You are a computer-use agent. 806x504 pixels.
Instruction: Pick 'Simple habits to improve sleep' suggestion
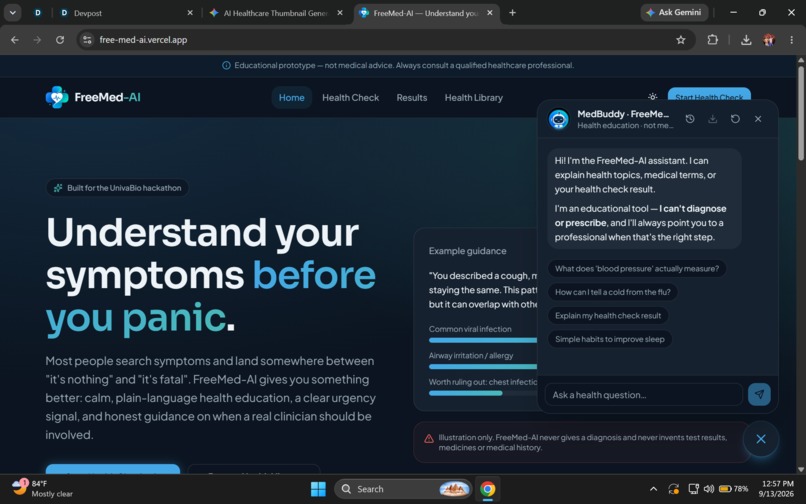coord(610,339)
